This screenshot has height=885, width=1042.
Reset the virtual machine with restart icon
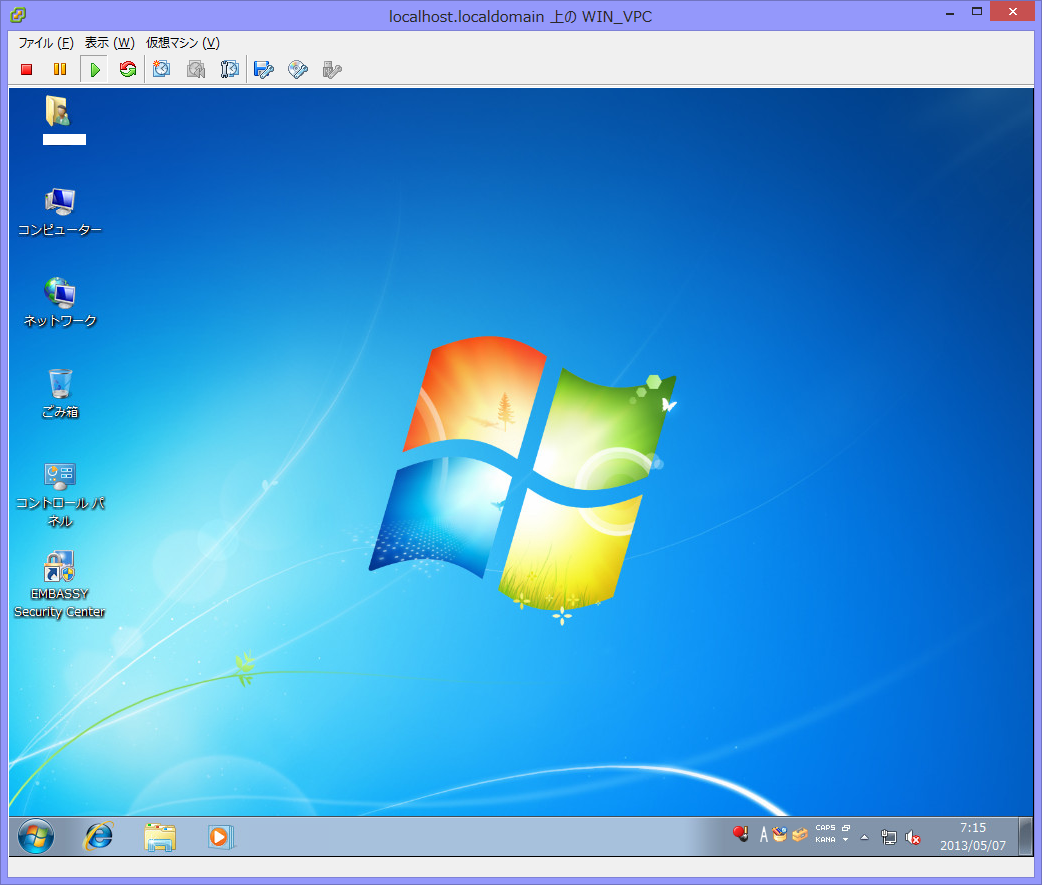tap(128, 69)
